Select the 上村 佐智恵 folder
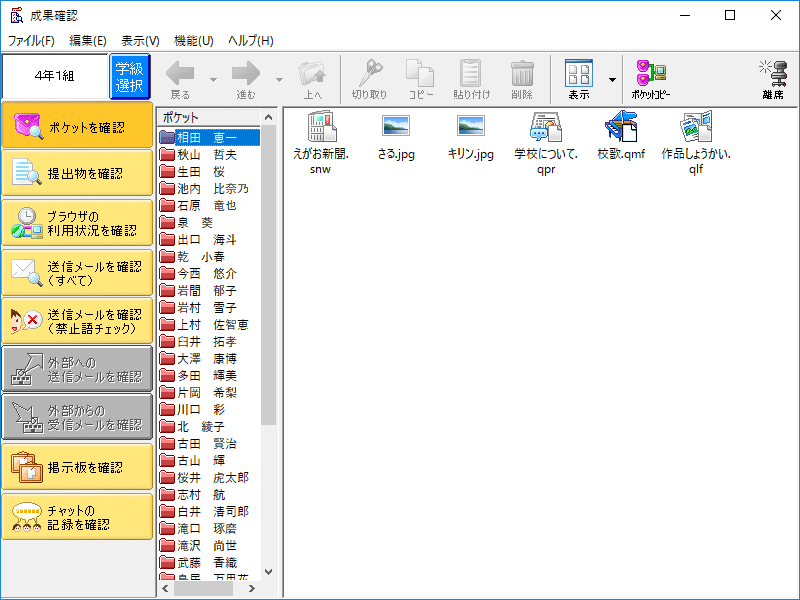Viewport: 800px width, 600px height. [x=204, y=324]
